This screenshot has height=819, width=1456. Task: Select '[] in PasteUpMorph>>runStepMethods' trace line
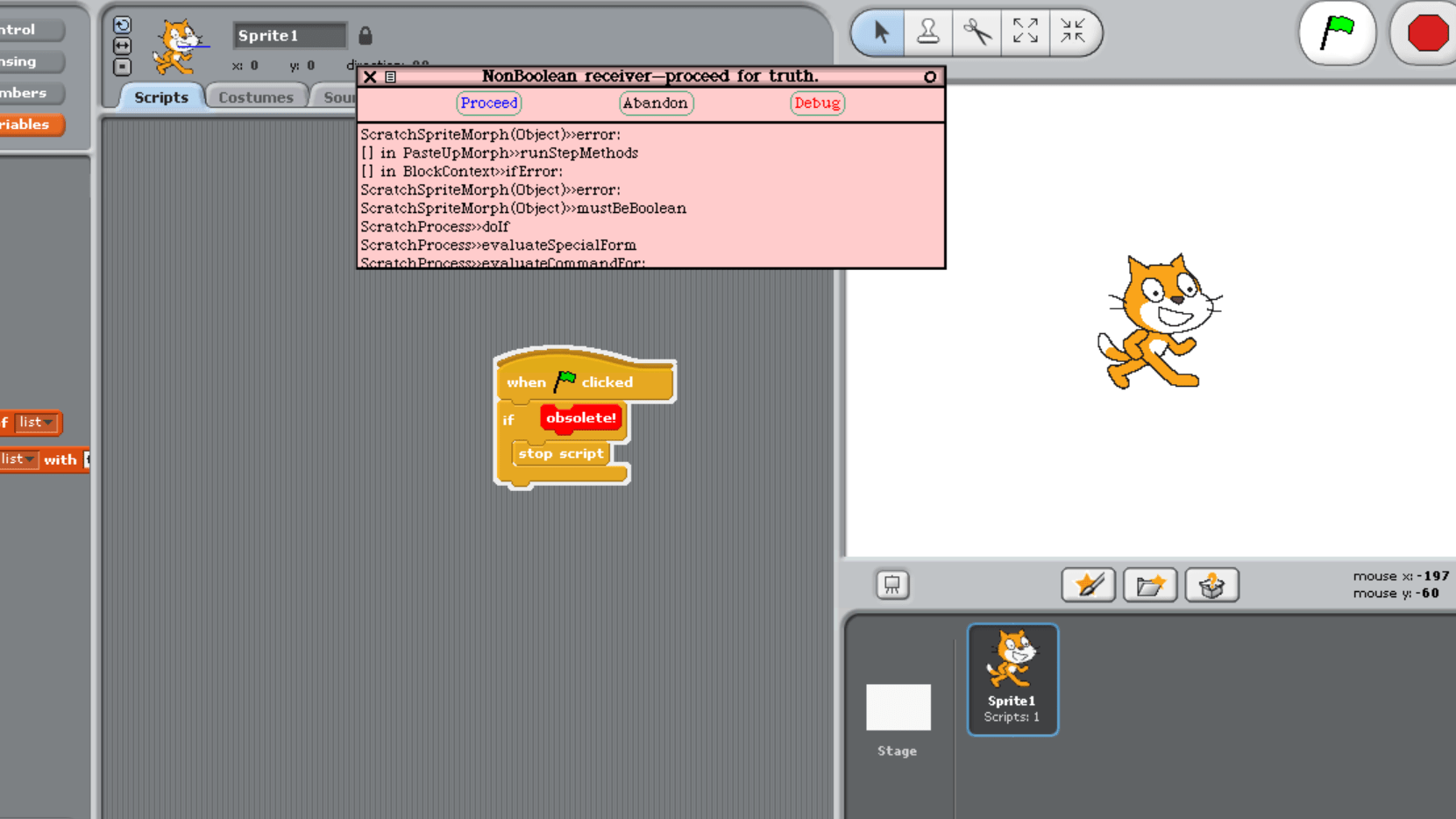(x=500, y=153)
